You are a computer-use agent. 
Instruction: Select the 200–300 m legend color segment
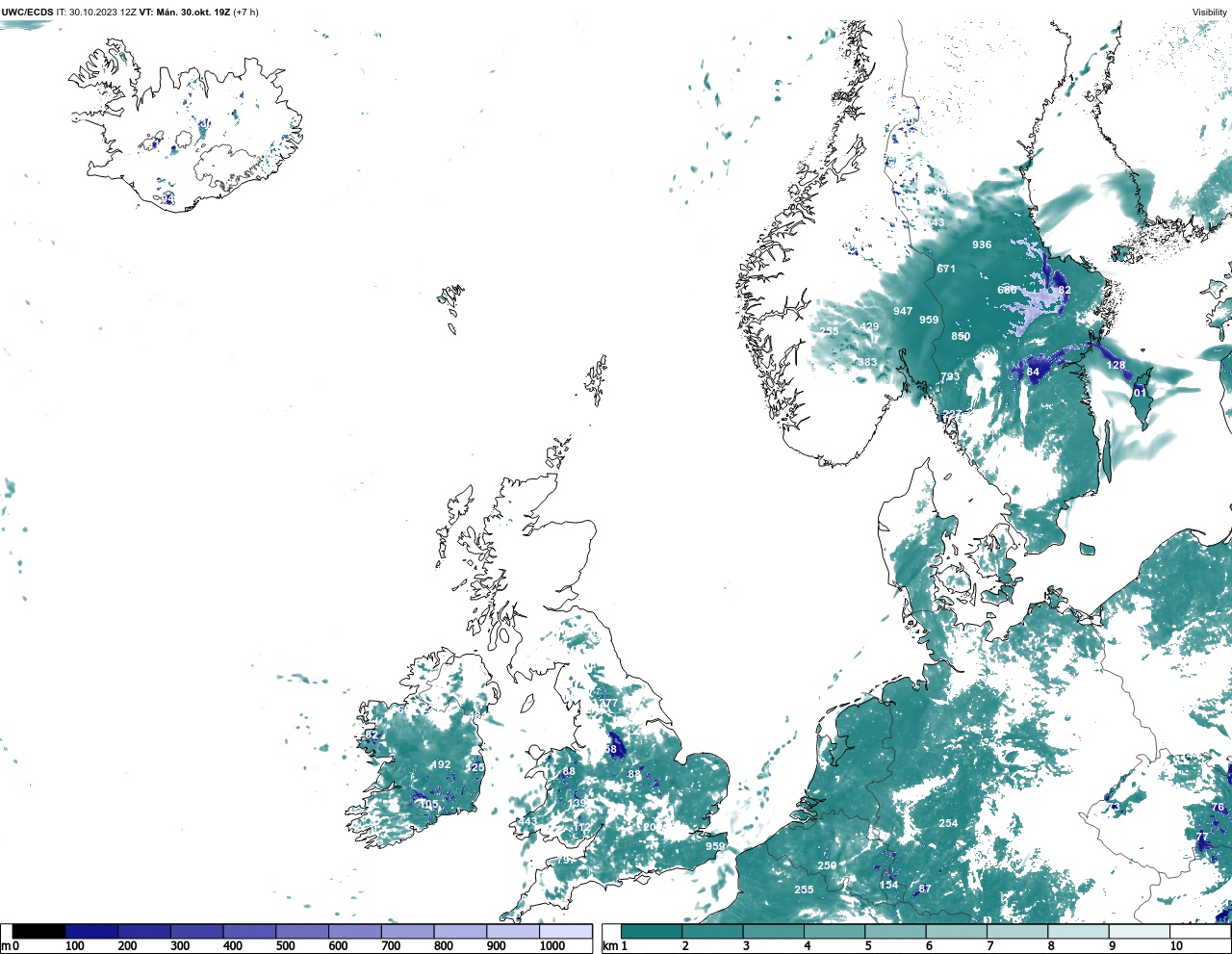(144, 932)
